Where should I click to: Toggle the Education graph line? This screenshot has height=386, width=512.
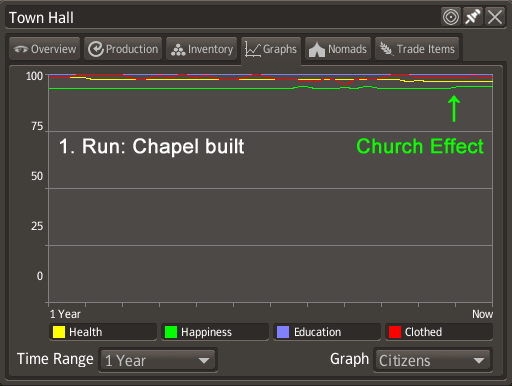pyautogui.click(x=327, y=332)
